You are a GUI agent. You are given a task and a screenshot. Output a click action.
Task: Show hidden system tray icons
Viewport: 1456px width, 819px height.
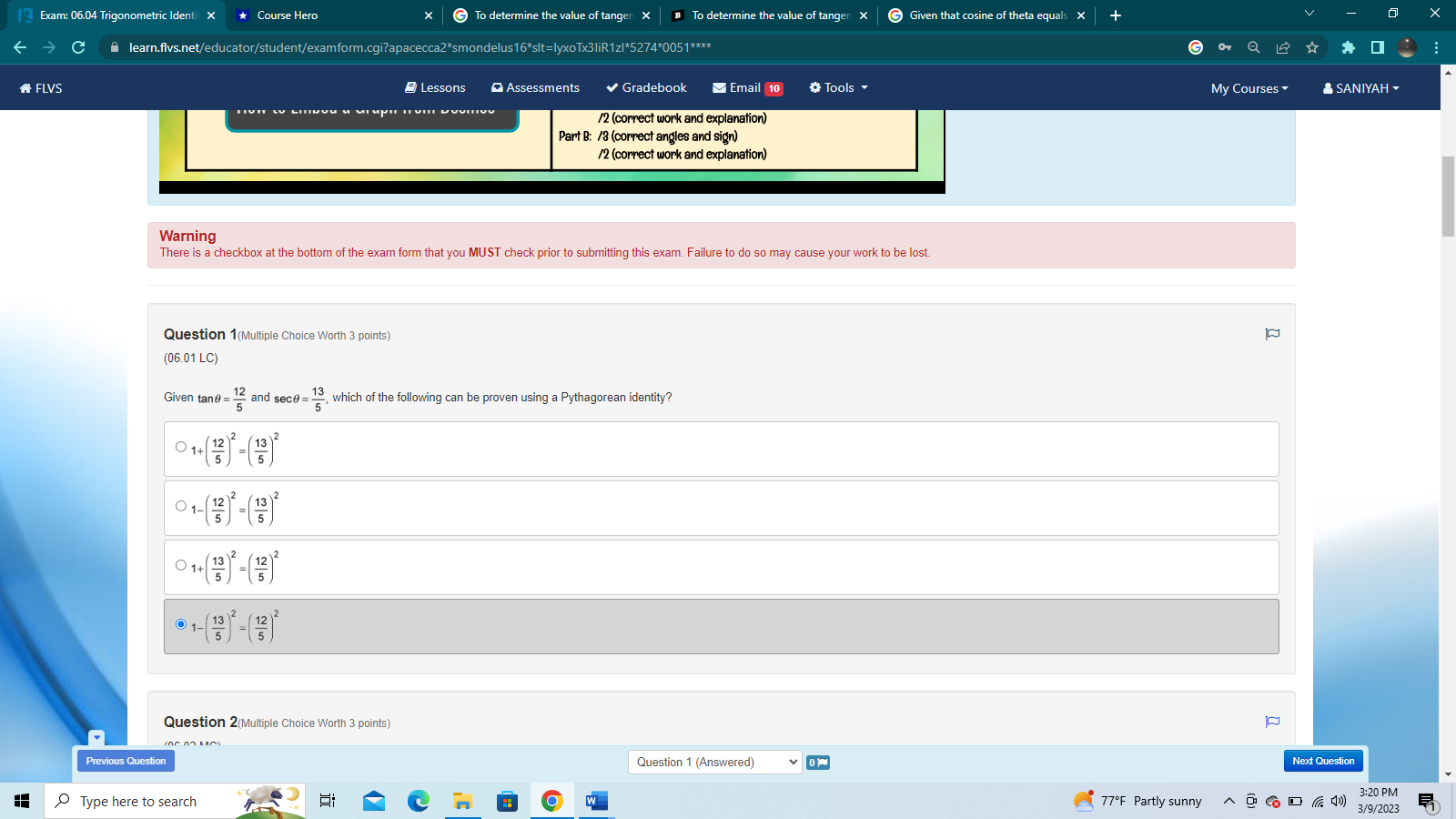[1228, 802]
